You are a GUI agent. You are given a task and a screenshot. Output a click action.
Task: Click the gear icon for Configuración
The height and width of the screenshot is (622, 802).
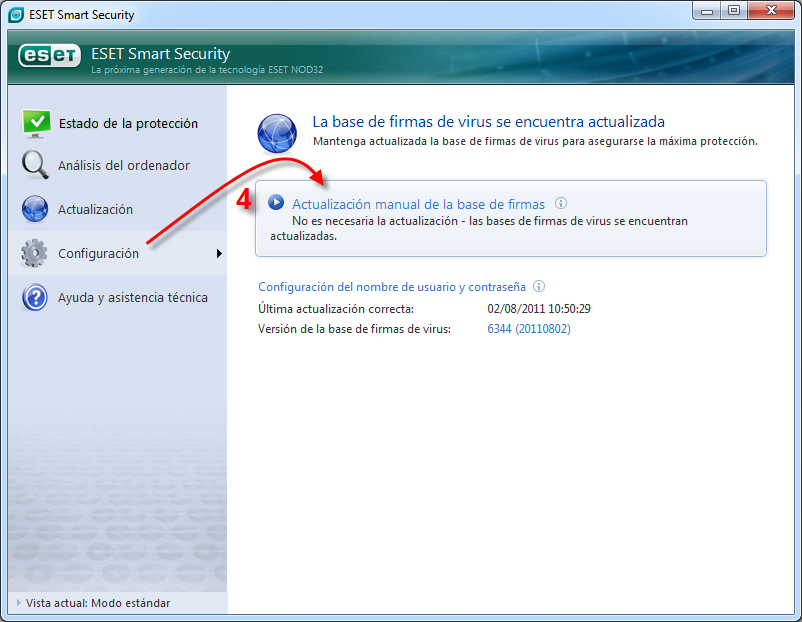pyautogui.click(x=35, y=253)
